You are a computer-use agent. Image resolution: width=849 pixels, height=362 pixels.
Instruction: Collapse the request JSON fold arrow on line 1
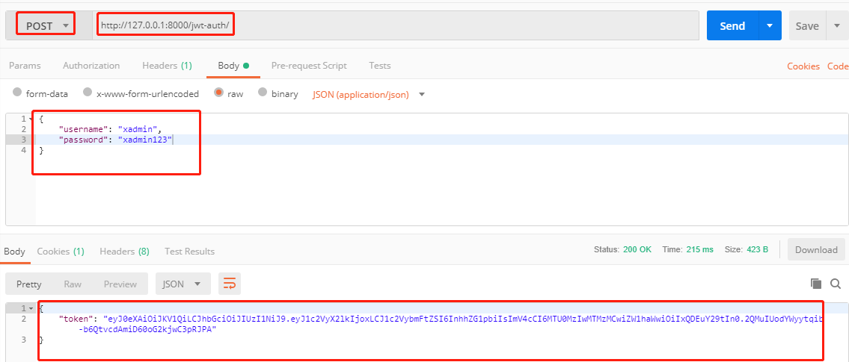tap(30, 119)
